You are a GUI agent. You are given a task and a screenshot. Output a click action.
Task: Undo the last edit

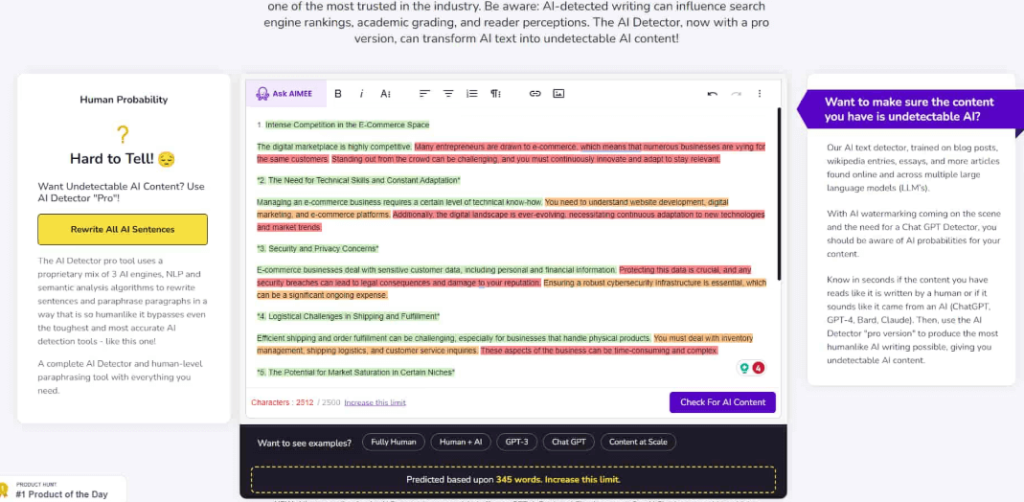pos(712,94)
